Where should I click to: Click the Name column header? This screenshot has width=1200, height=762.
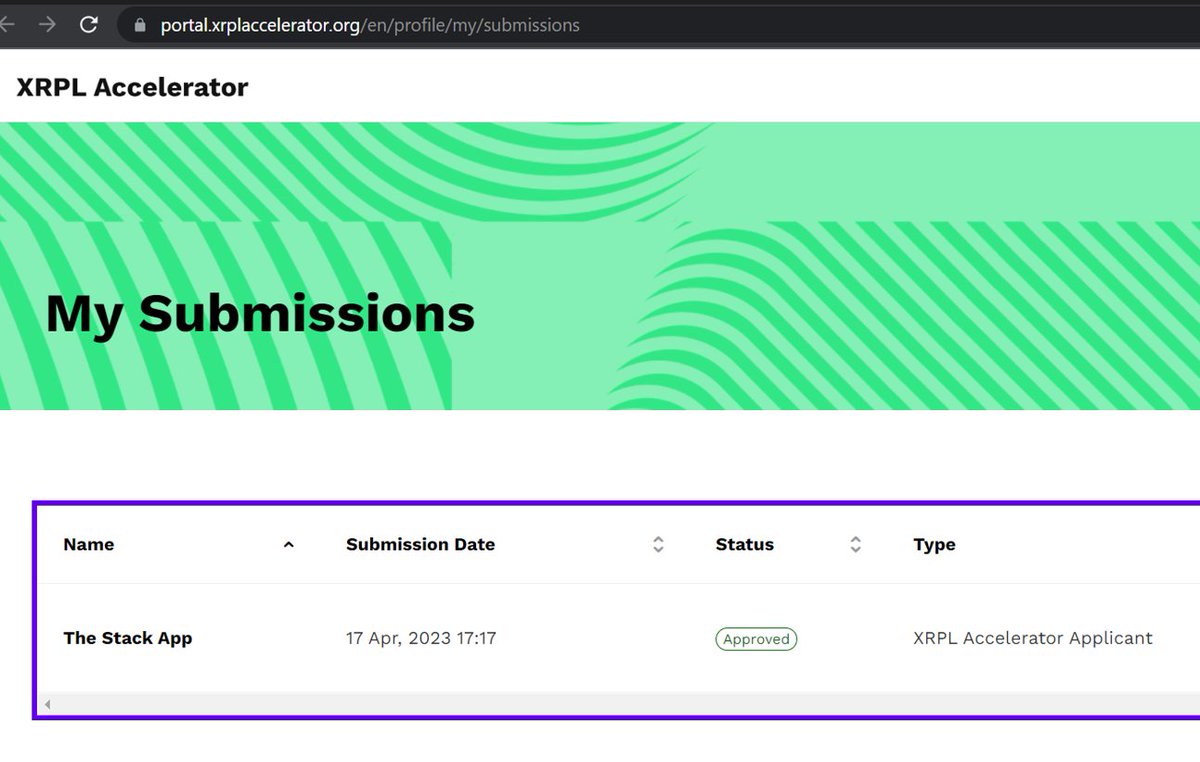89,545
